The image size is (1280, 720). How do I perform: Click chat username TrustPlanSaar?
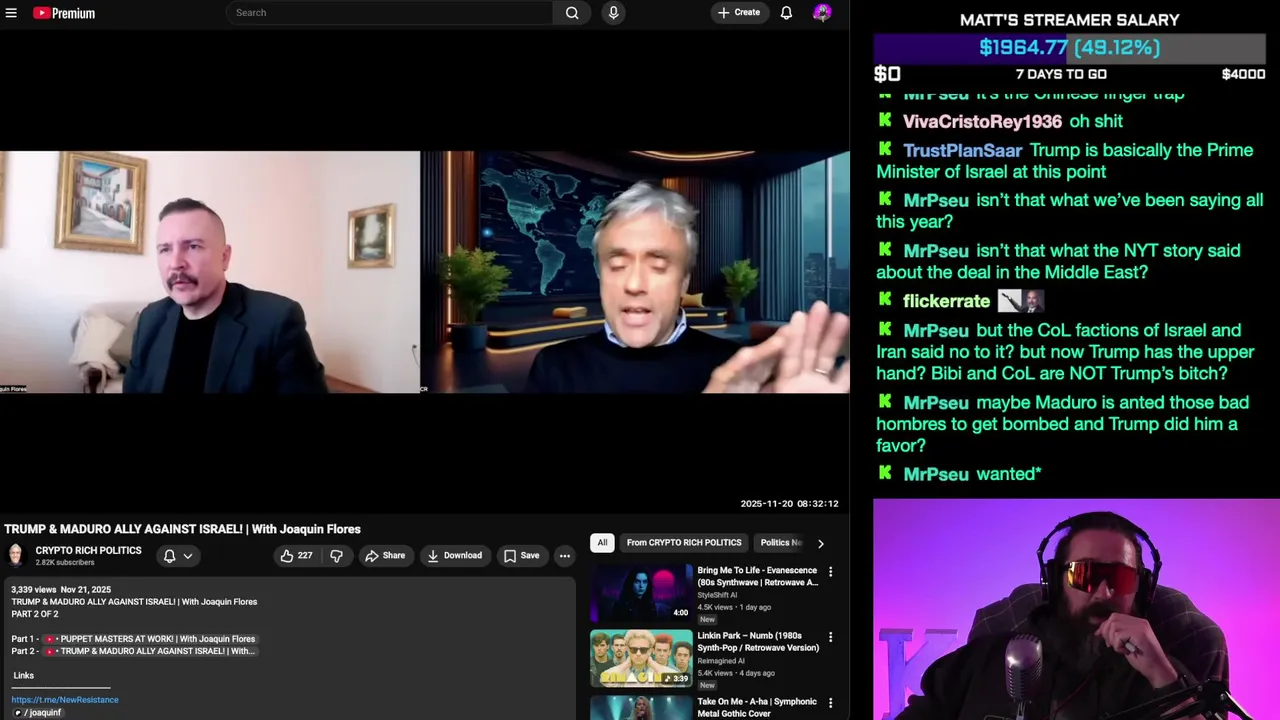point(962,150)
